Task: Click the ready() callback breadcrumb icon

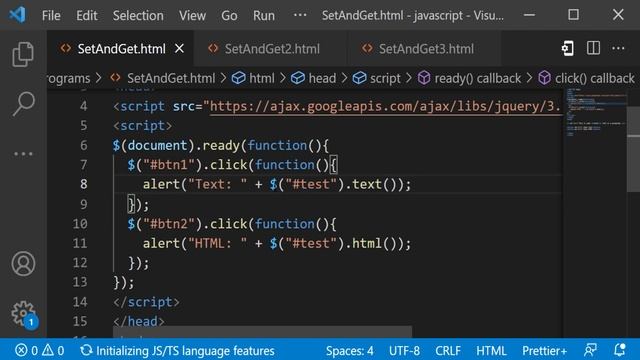Action: click(424, 78)
